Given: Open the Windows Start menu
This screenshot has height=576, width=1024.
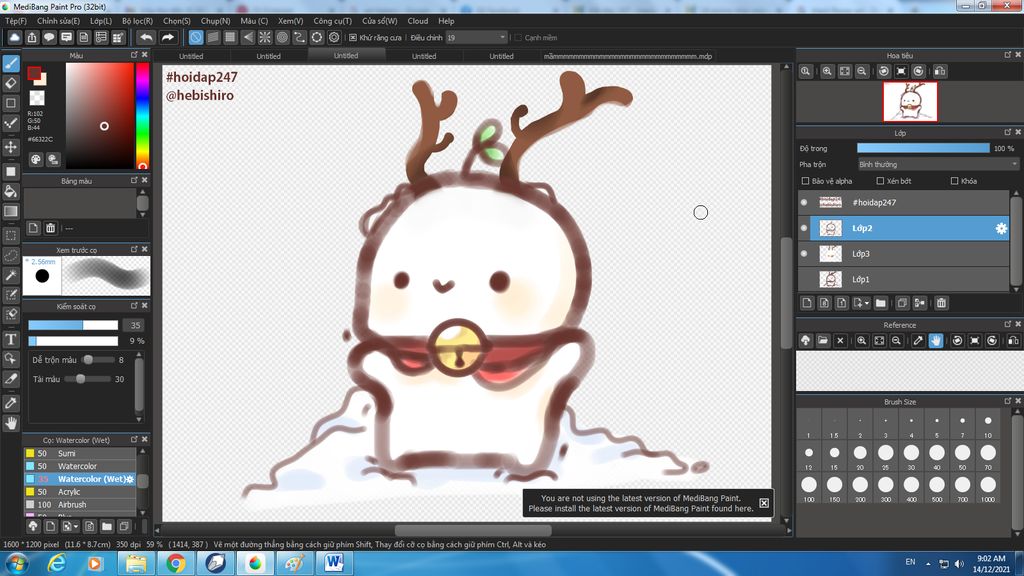Looking at the screenshot, I should (x=16, y=562).
